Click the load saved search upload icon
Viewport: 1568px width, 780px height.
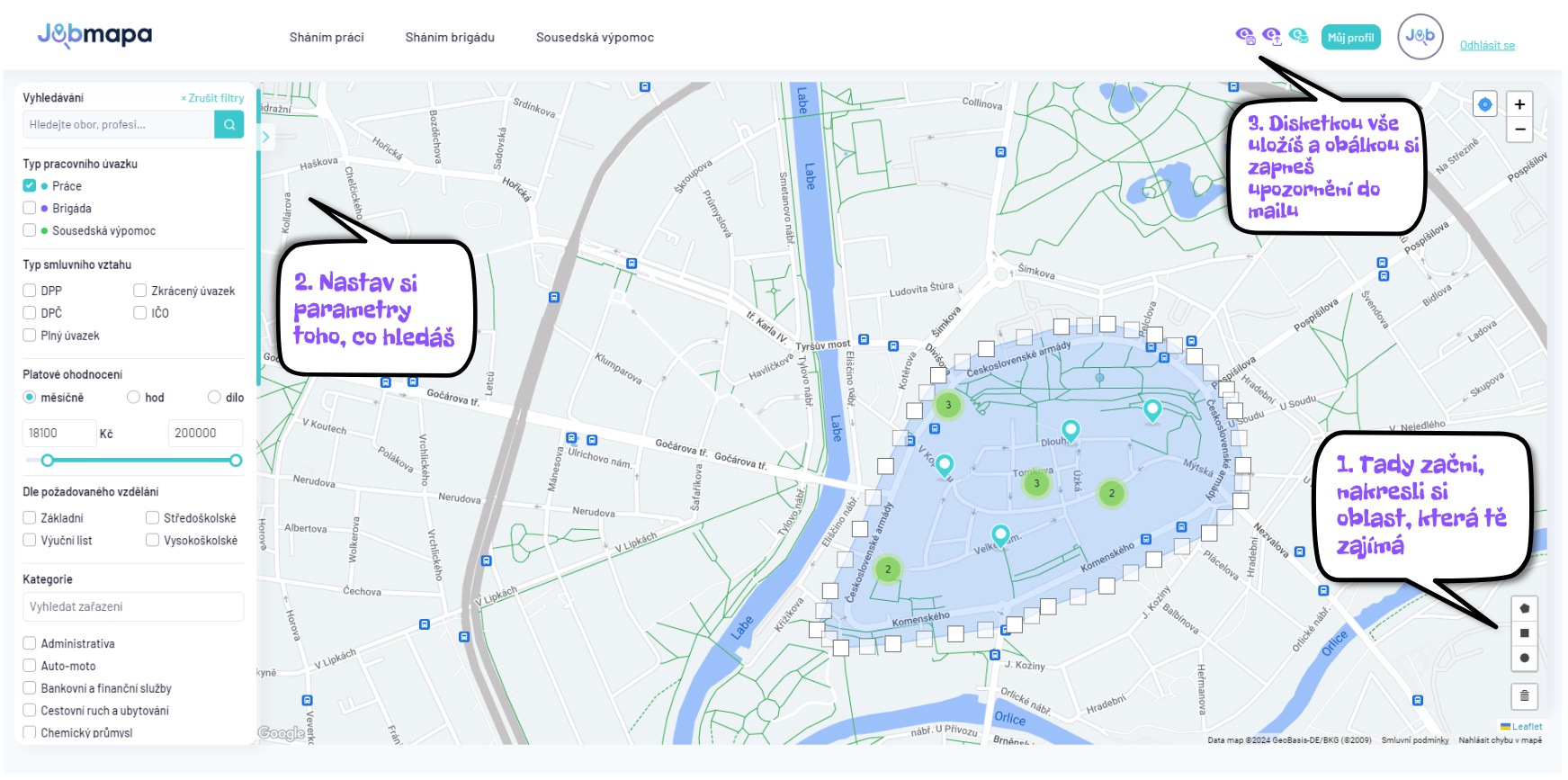click(x=1271, y=36)
